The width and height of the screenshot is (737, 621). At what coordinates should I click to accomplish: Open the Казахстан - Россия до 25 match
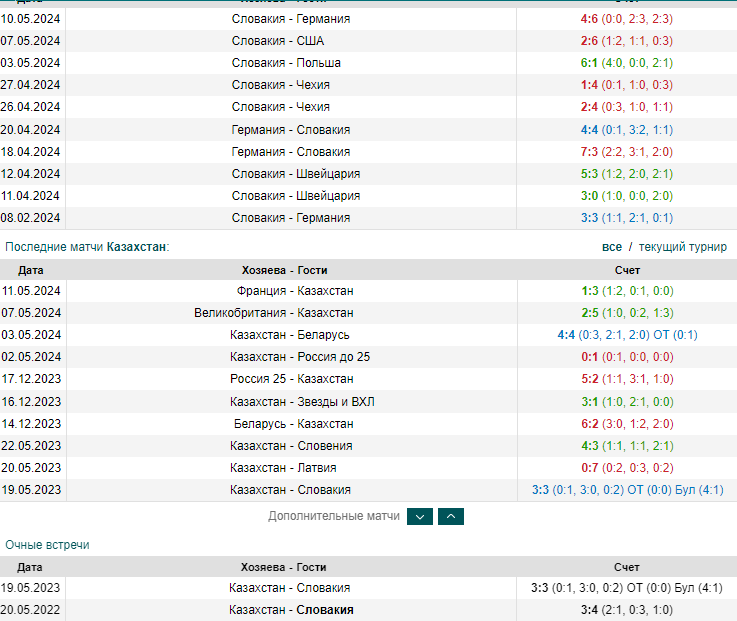(300, 357)
